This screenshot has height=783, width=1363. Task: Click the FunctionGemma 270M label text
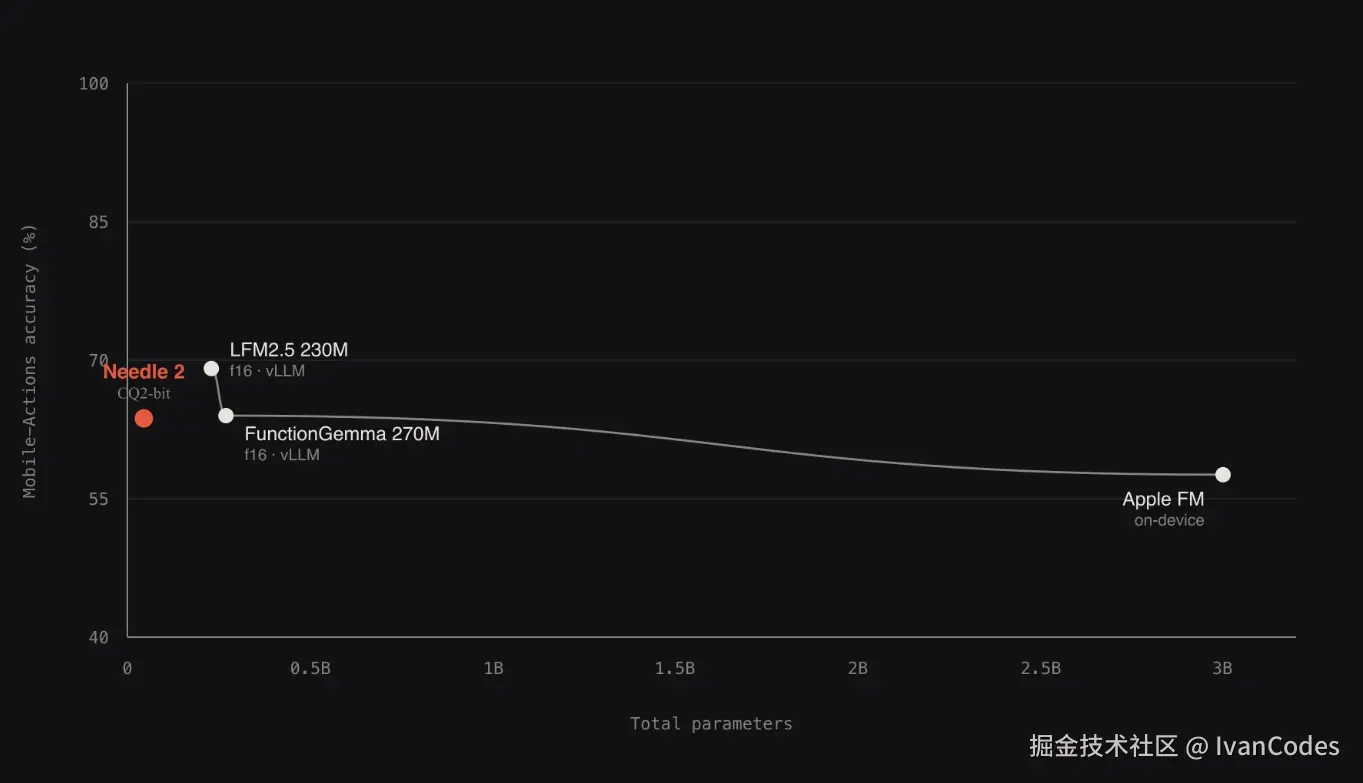(342, 434)
